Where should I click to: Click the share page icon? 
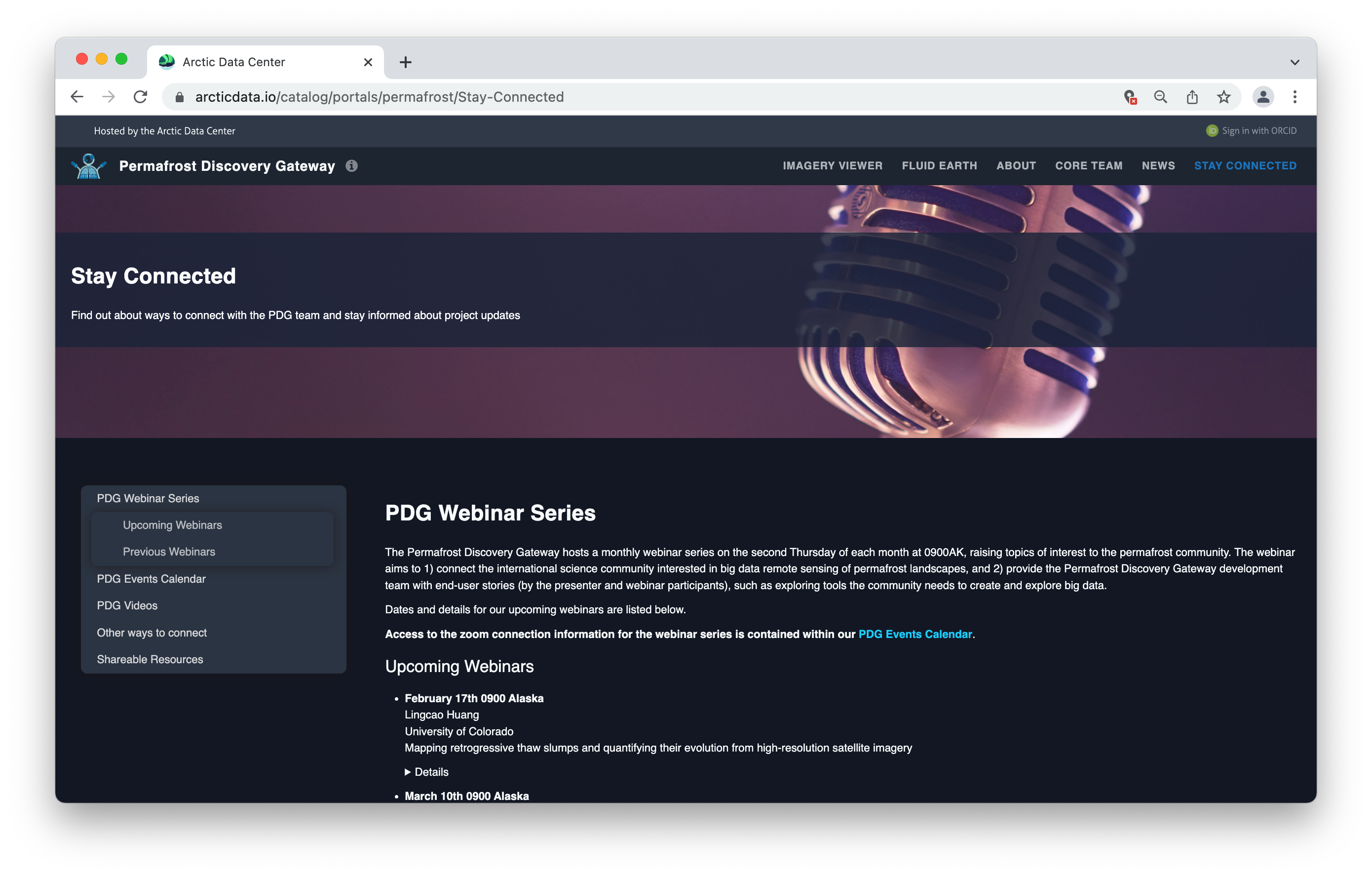pyautogui.click(x=1192, y=97)
